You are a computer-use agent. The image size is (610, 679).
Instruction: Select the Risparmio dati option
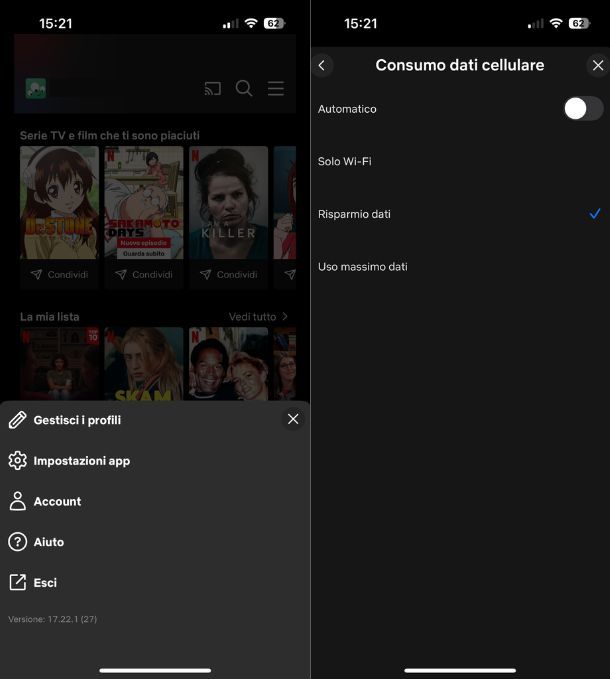tap(460, 214)
